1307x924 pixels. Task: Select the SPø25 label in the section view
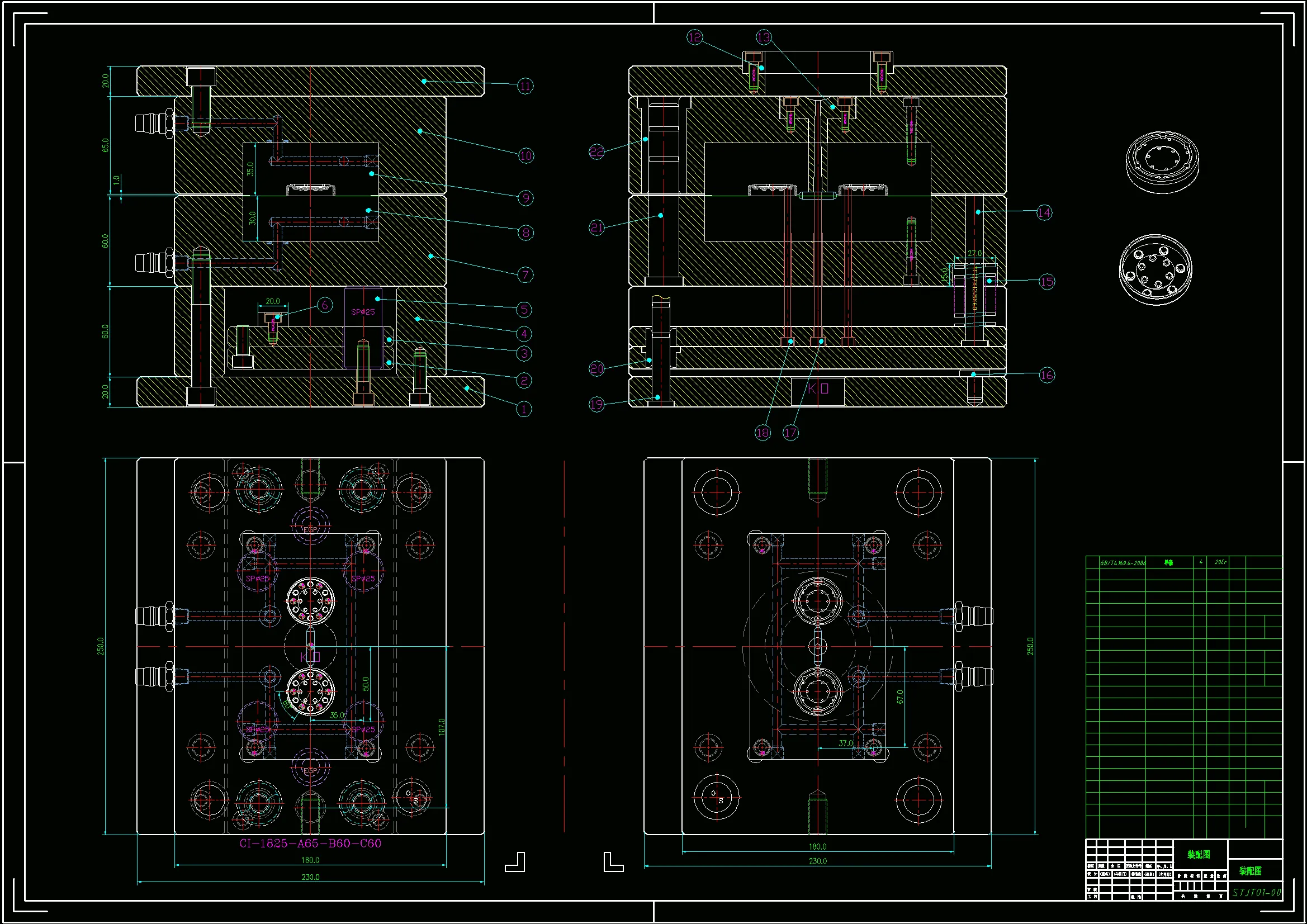point(363,311)
